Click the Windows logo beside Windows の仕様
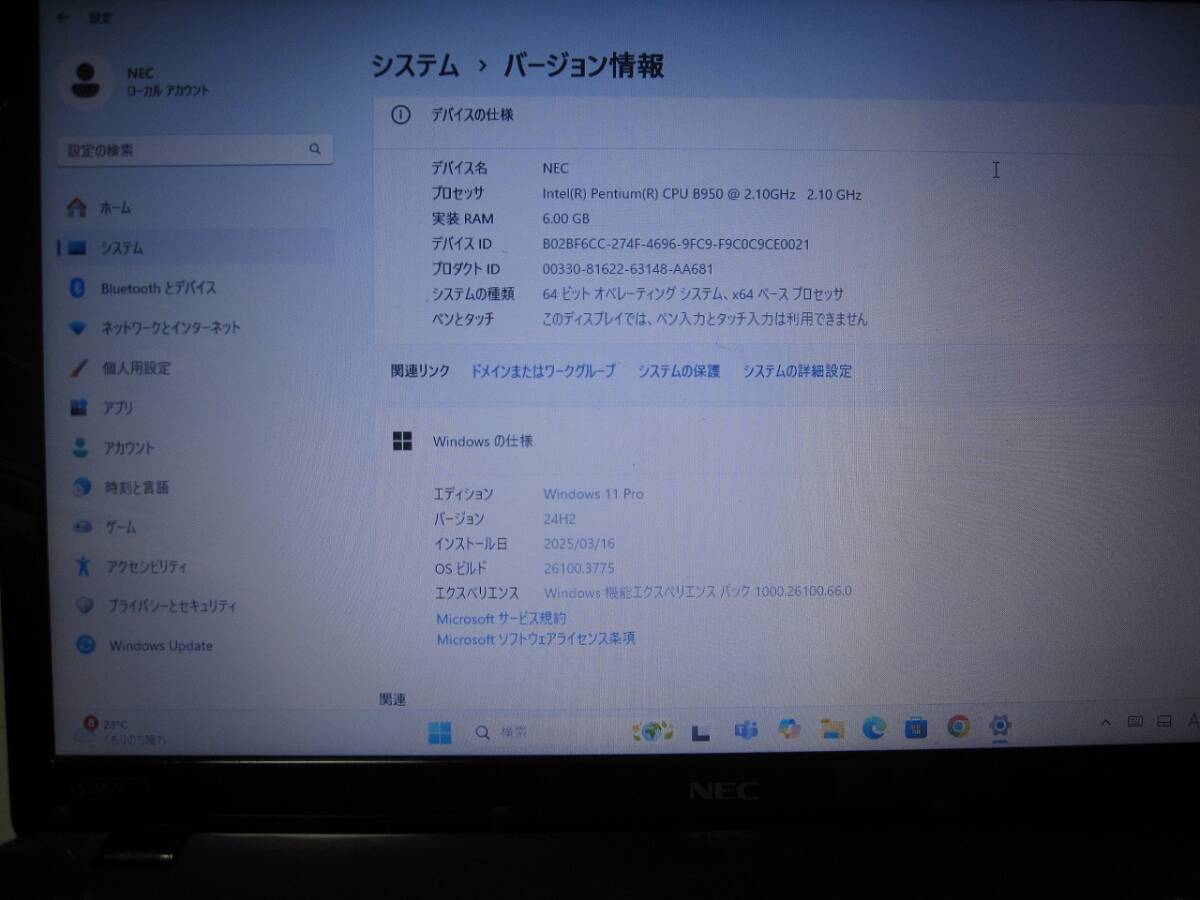1200x900 pixels. click(x=402, y=441)
